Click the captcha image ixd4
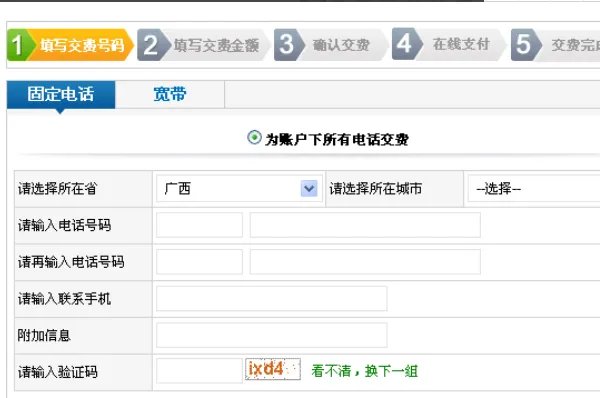Screen dimensions: 600x398 (x=273, y=369)
